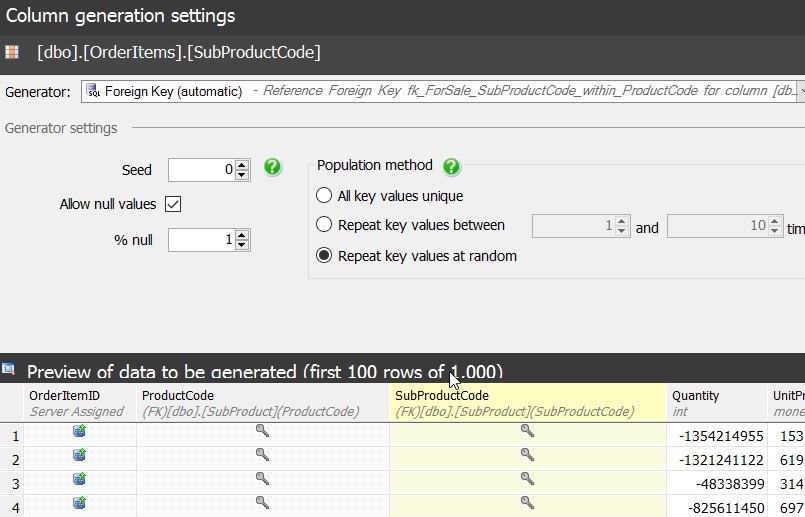
Task: Open help for Population method
Action: point(451,166)
